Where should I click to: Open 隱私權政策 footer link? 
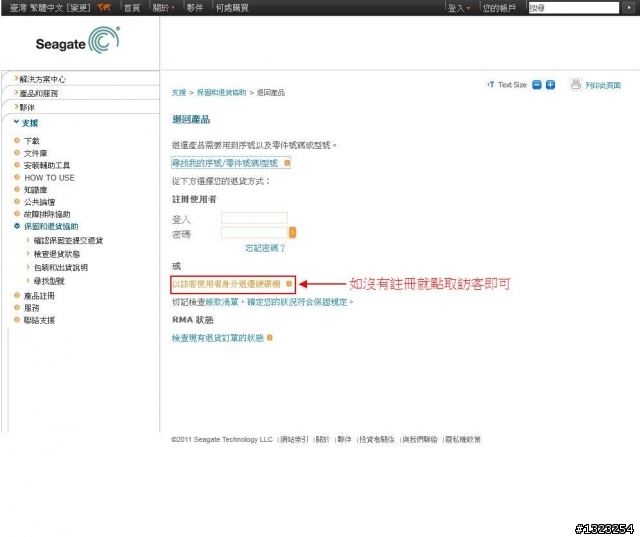click(x=463, y=439)
